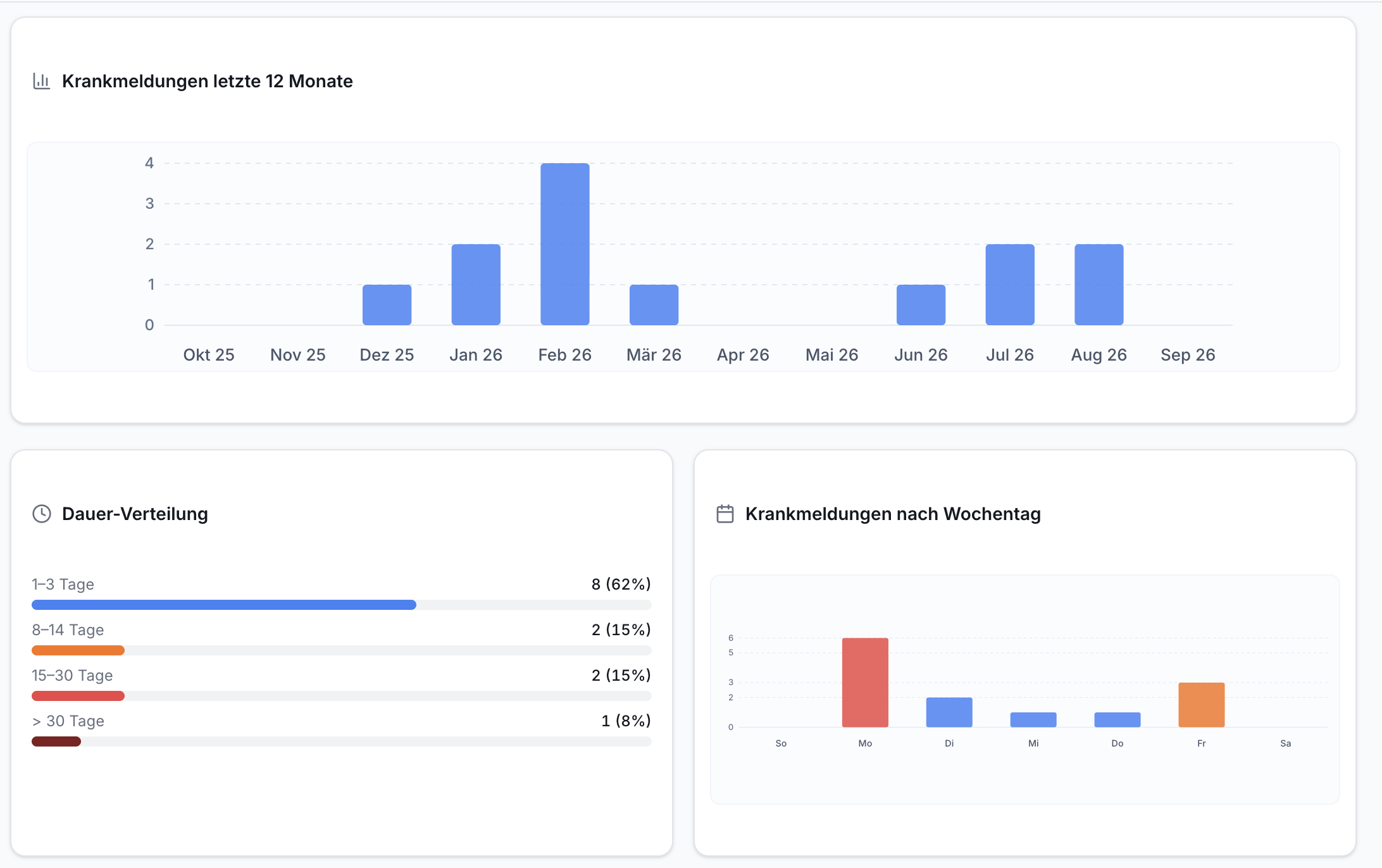The width and height of the screenshot is (1382, 868).
Task: Click the '15–30 Tage' label
Action: click(72, 675)
